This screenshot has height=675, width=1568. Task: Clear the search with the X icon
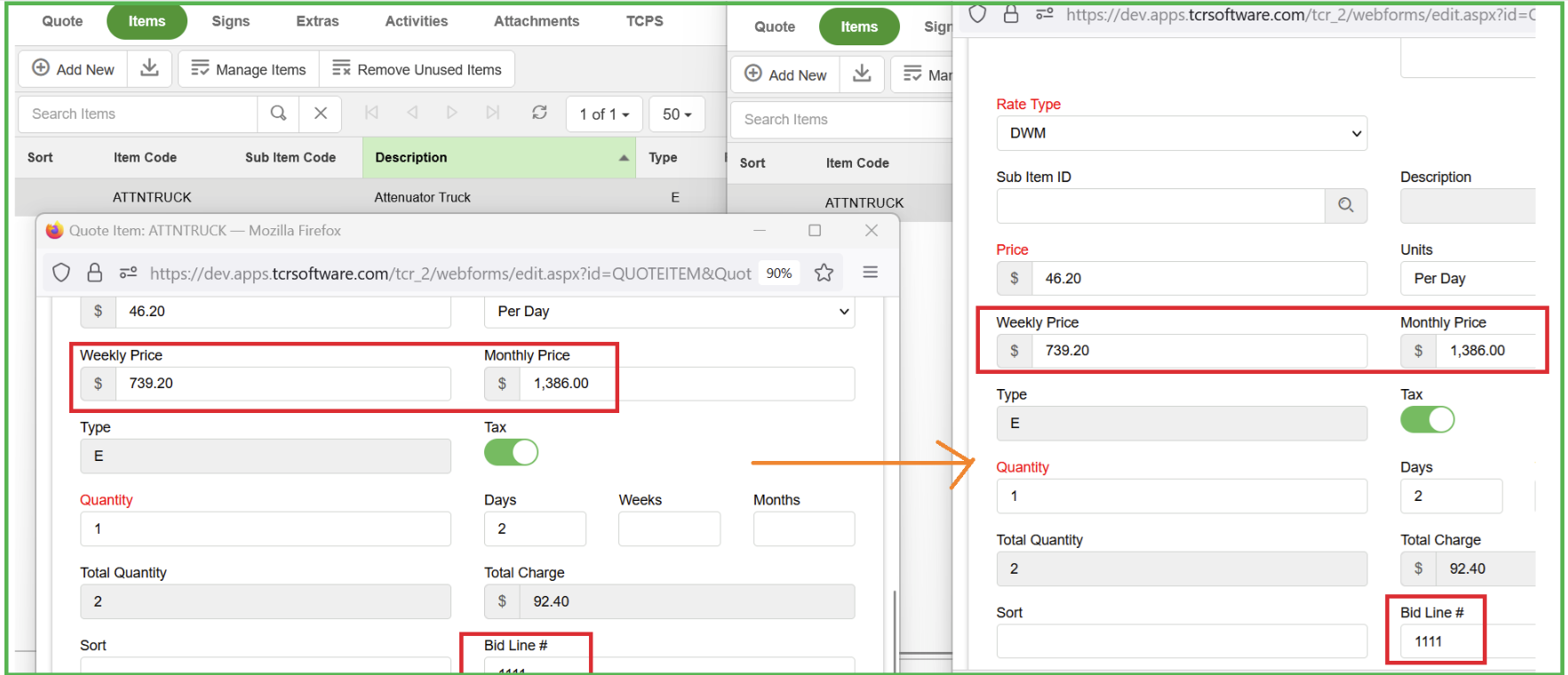[321, 114]
